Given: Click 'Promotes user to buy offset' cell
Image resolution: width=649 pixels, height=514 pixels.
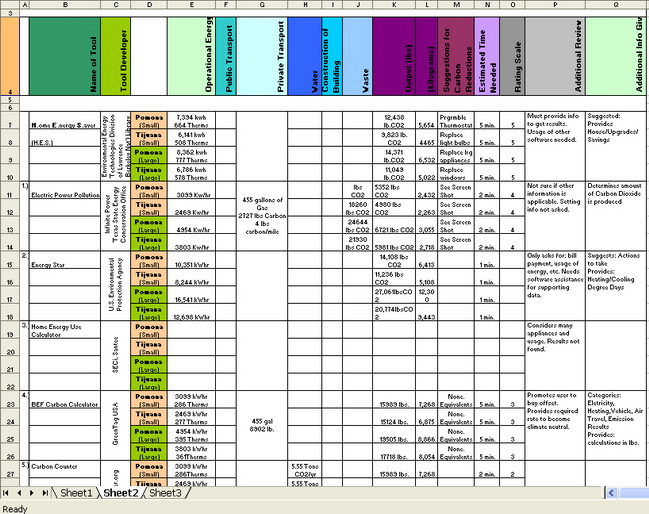Looking at the screenshot, I should 555,425.
